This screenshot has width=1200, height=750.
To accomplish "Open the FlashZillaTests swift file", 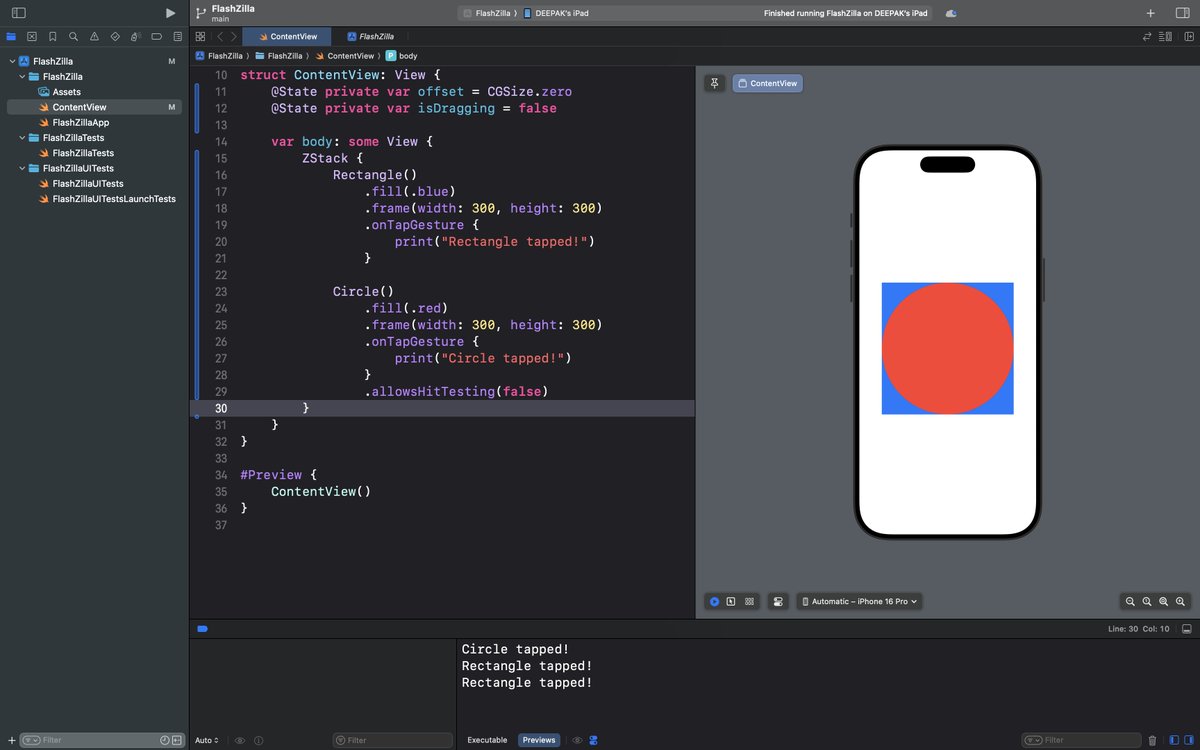I will 83,153.
